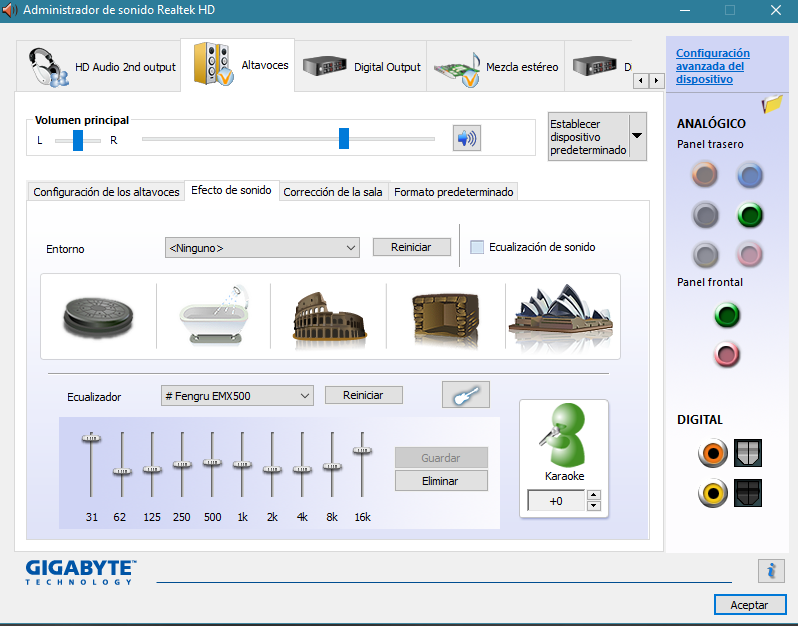This screenshot has width=798, height=626.
Task: Click the 62 Hz equalizer slider
Action: click(x=122, y=471)
